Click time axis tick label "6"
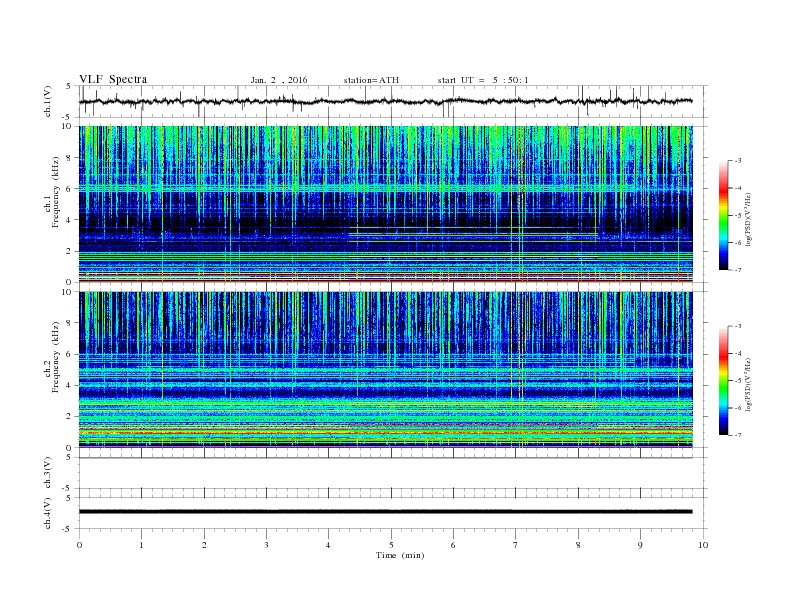 point(453,545)
